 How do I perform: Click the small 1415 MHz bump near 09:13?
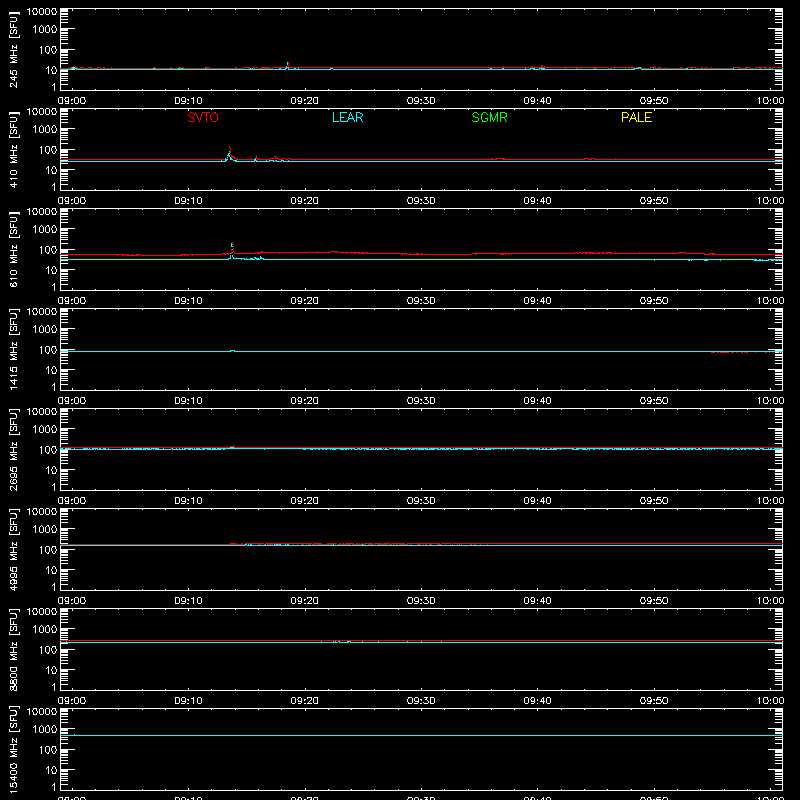pyautogui.click(x=232, y=351)
